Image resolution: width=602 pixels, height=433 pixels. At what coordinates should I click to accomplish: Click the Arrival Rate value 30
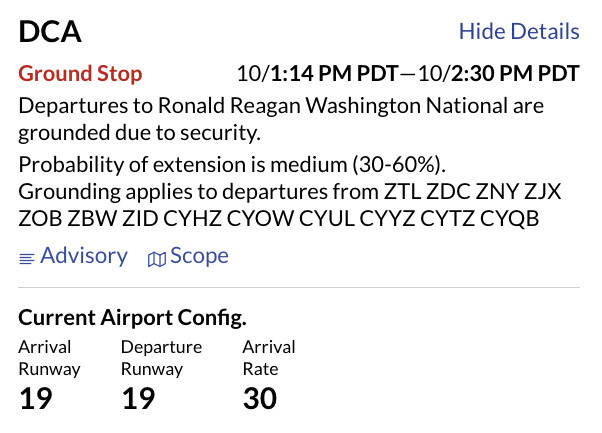click(260, 399)
